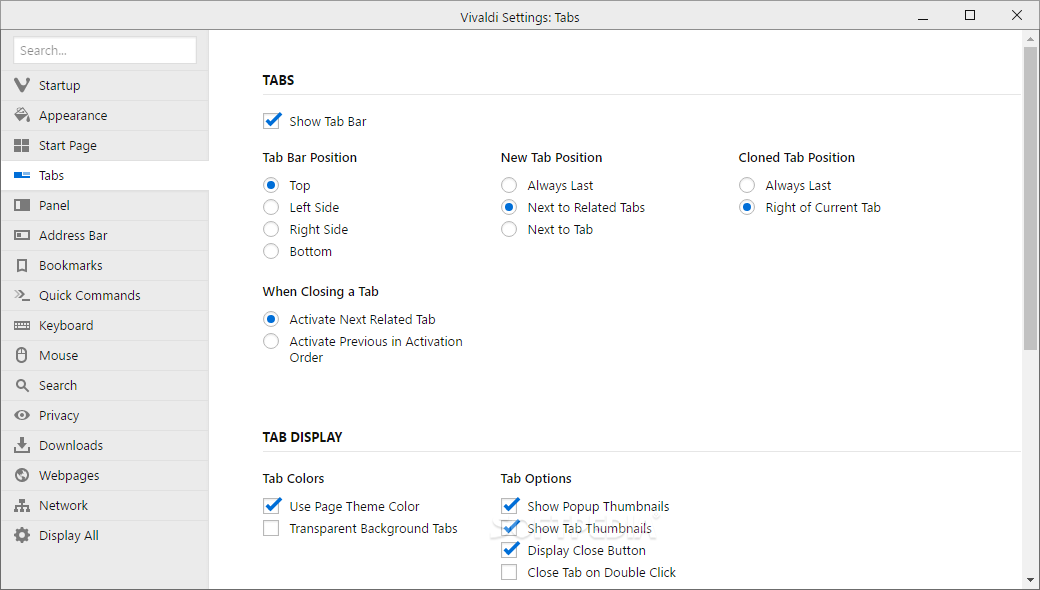1040x590 pixels.
Task: Click the Quick Commands prompt icon
Action: coord(22,295)
